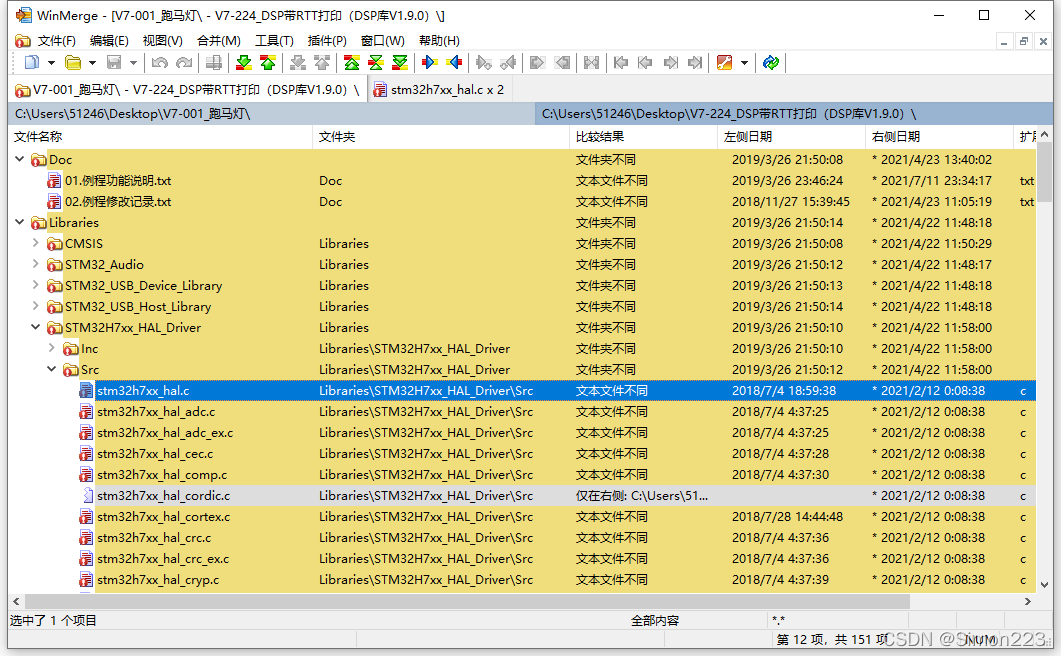The width and height of the screenshot is (1061, 656).
Task: Click the Options wrench toolbar icon
Action: [x=724, y=63]
